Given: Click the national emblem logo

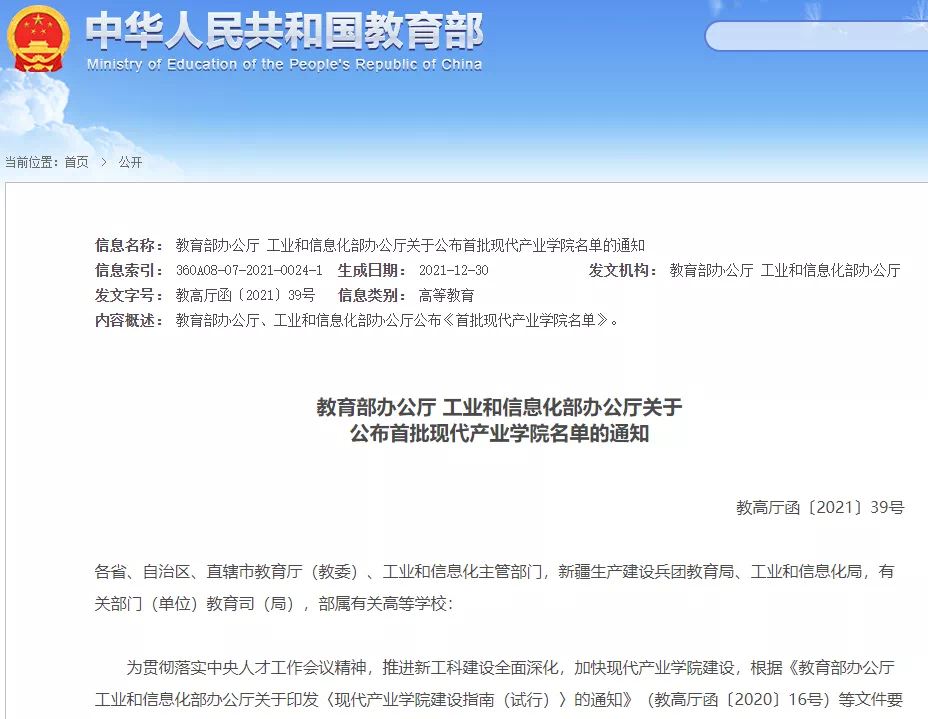Looking at the screenshot, I should click(39, 39).
